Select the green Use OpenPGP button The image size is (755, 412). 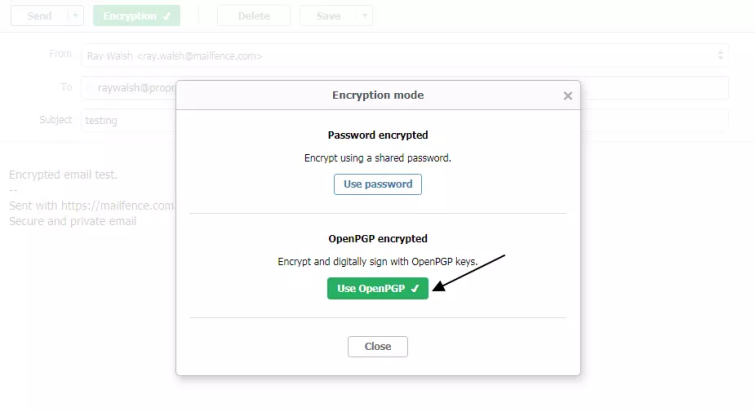click(x=378, y=288)
